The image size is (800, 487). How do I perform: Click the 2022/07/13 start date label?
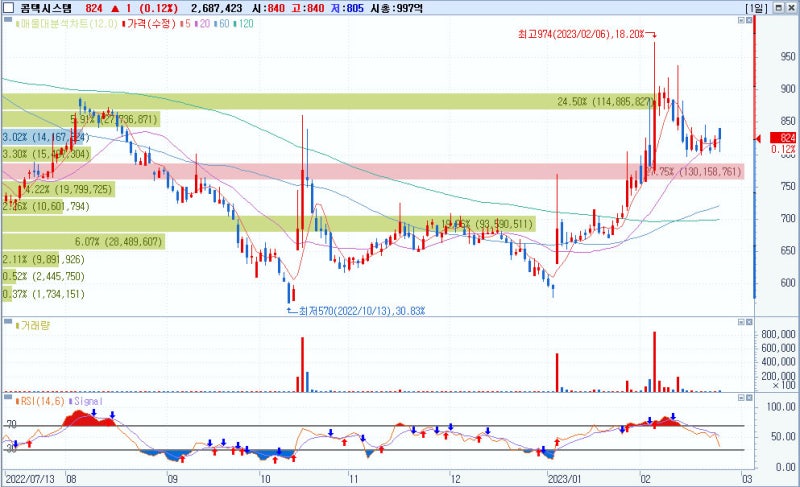coord(30,479)
